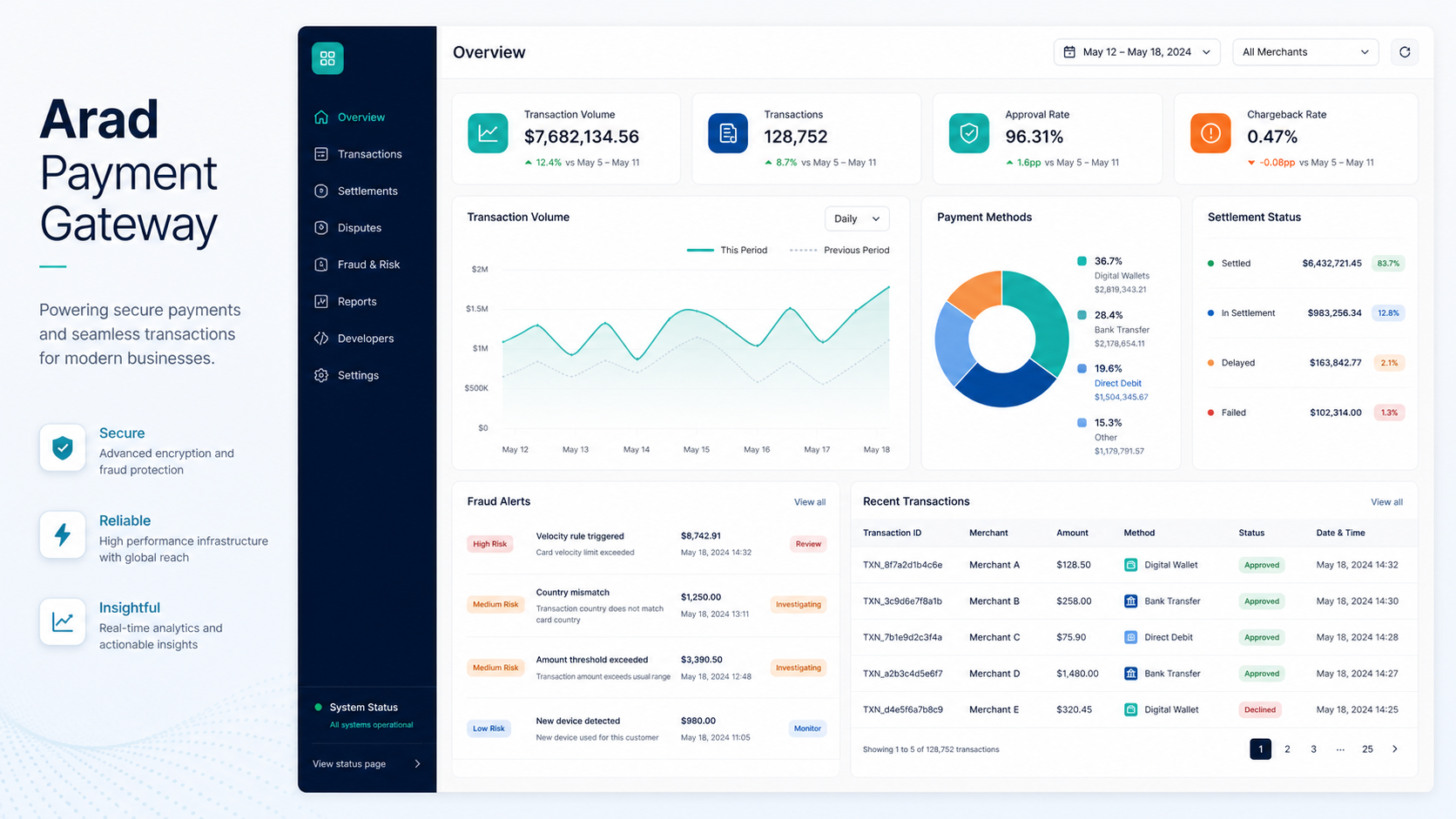Screen dimensions: 1456x819
Task: Go to page 2 of transactions
Action: (1287, 749)
